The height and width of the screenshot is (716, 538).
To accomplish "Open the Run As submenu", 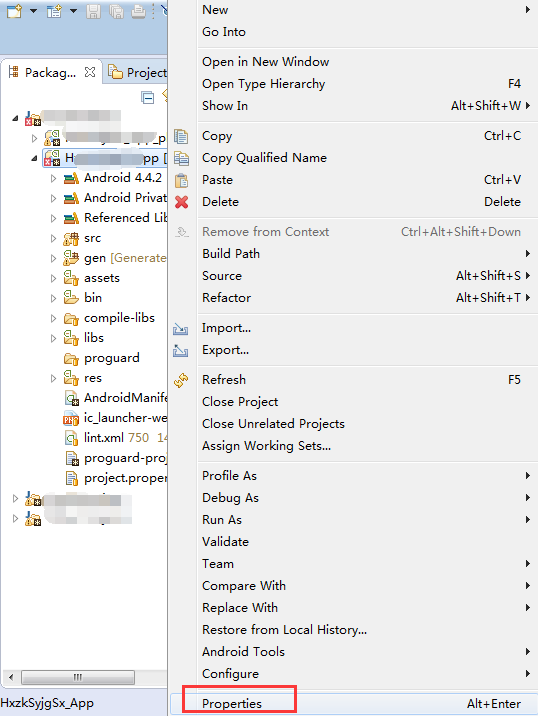I will pos(368,520).
